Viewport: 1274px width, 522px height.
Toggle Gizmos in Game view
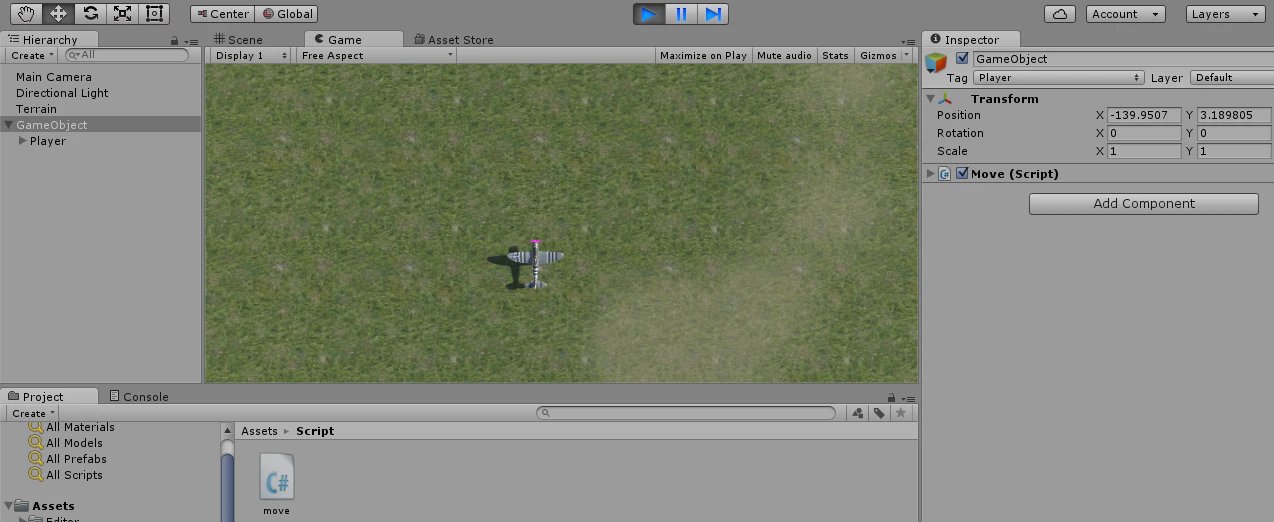point(878,56)
